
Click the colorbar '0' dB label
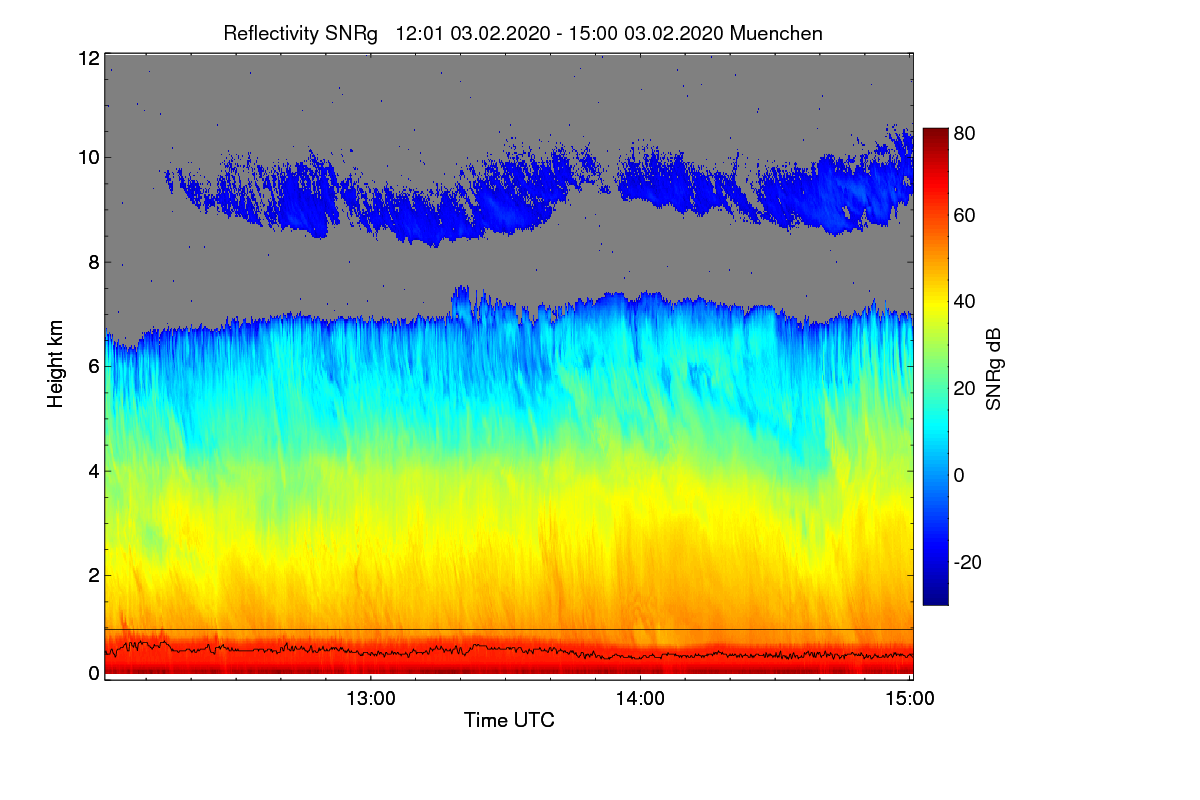(960, 475)
